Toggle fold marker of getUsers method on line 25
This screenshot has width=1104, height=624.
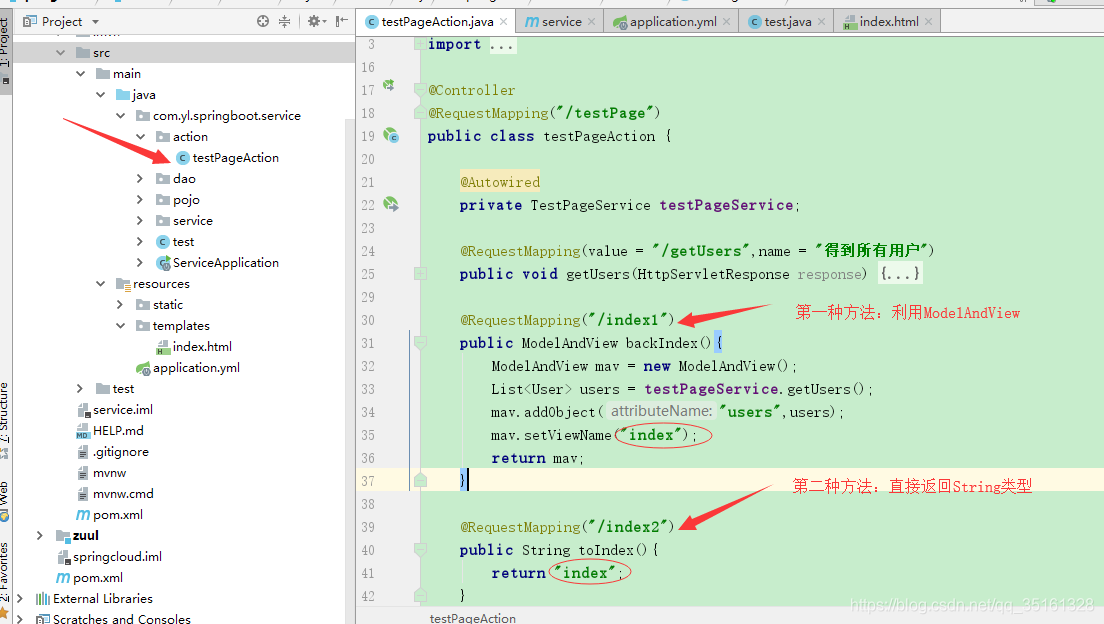click(x=420, y=274)
